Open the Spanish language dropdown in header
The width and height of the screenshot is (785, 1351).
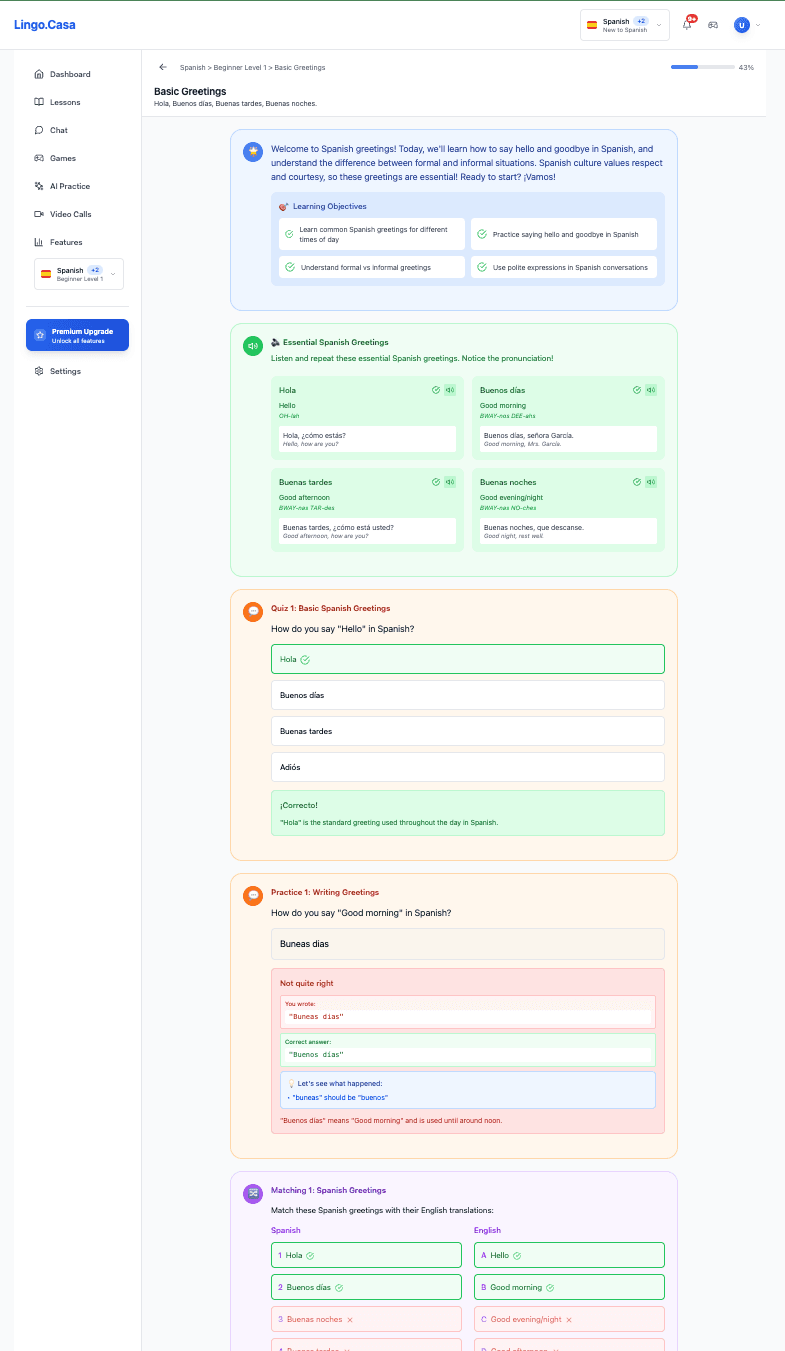click(x=624, y=25)
